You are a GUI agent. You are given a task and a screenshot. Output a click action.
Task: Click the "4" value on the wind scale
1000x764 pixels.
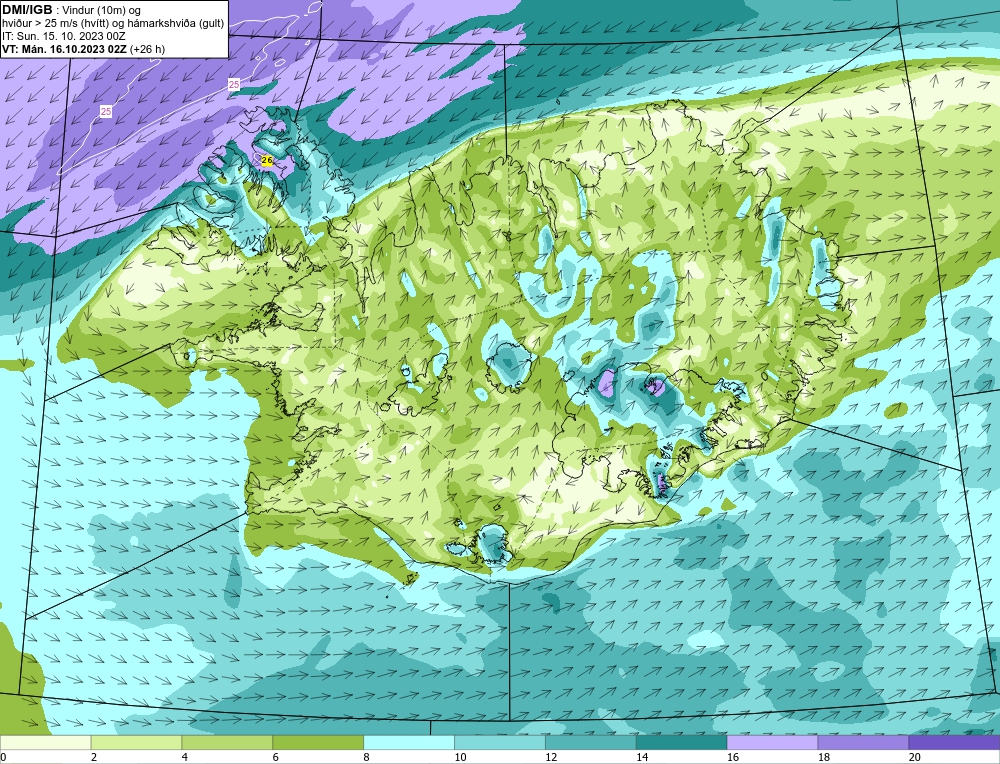pos(185,757)
